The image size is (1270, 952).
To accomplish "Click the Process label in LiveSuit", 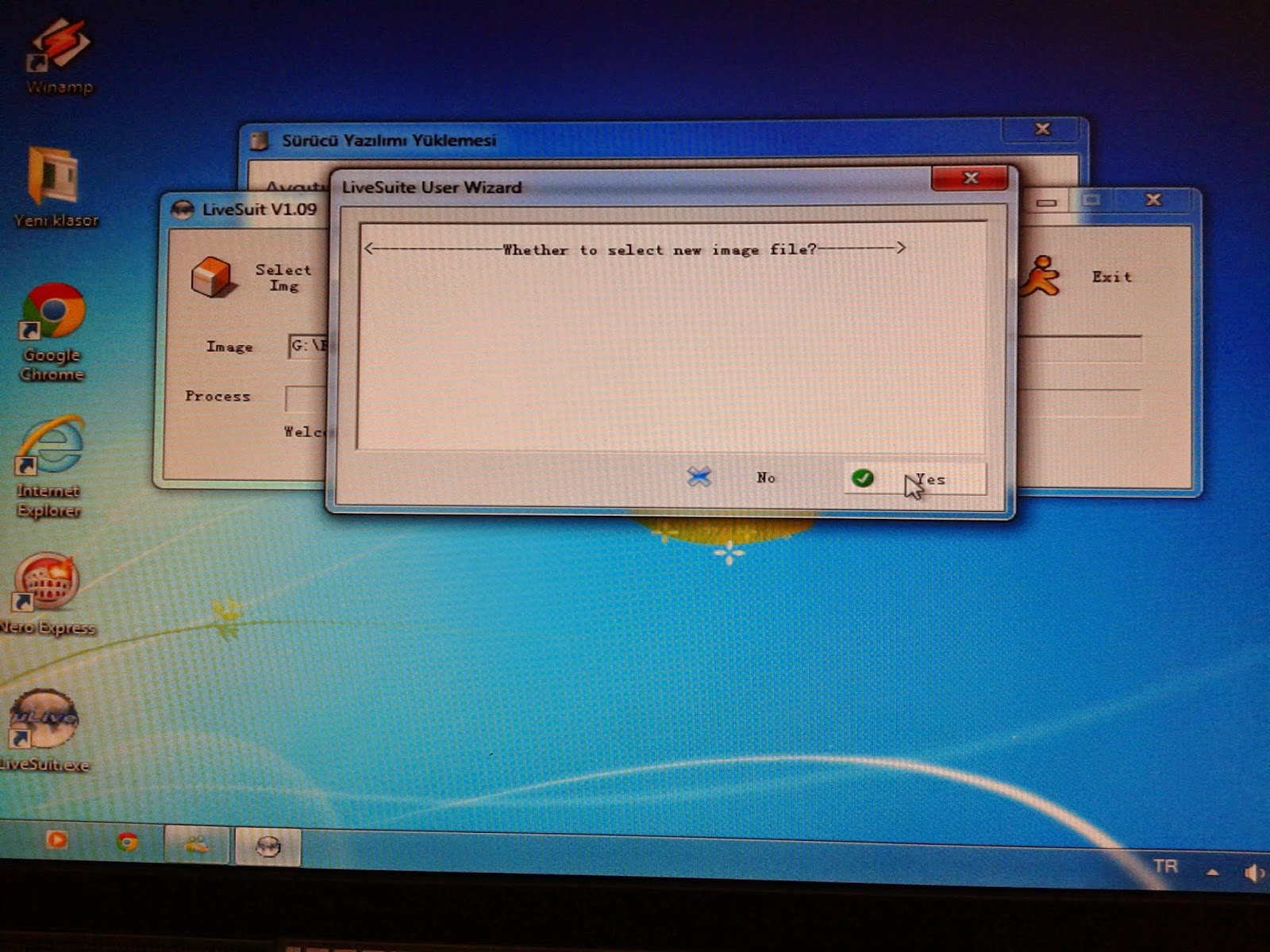I will (217, 396).
